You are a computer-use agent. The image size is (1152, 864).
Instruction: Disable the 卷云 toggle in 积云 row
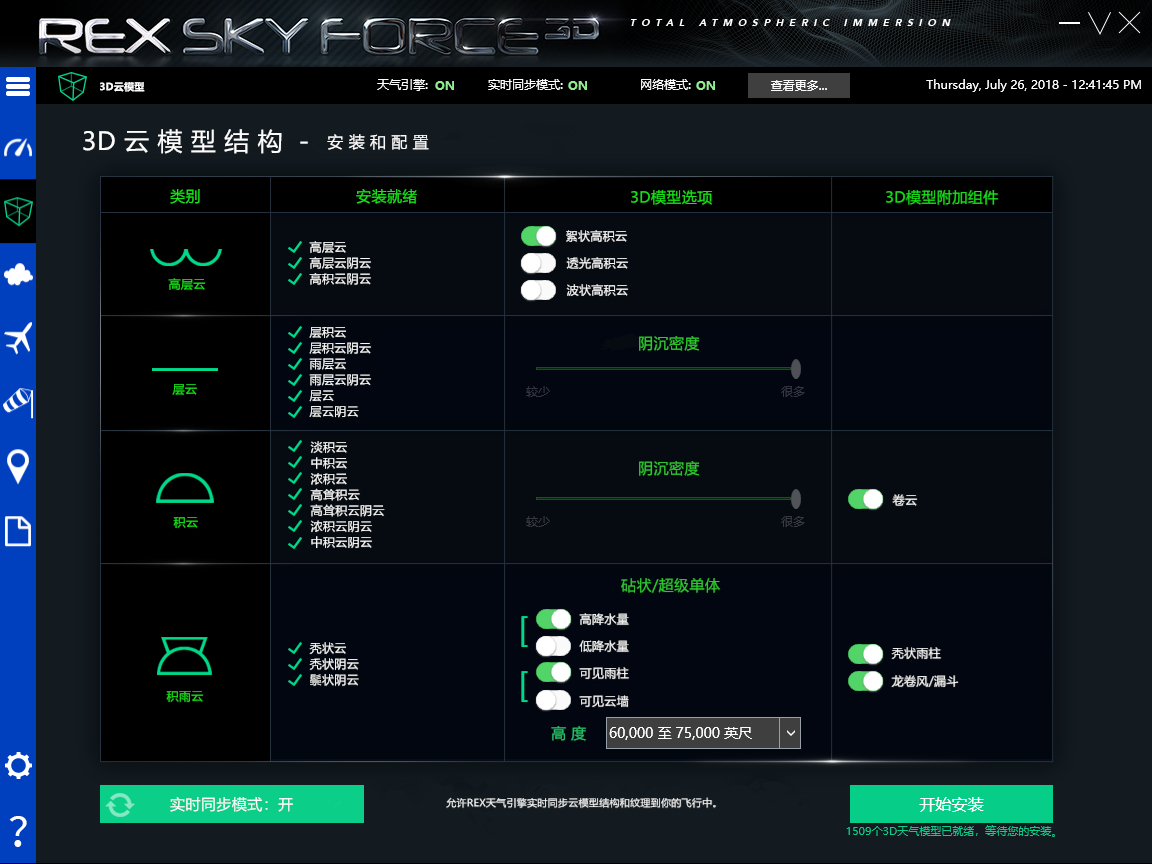click(864, 499)
